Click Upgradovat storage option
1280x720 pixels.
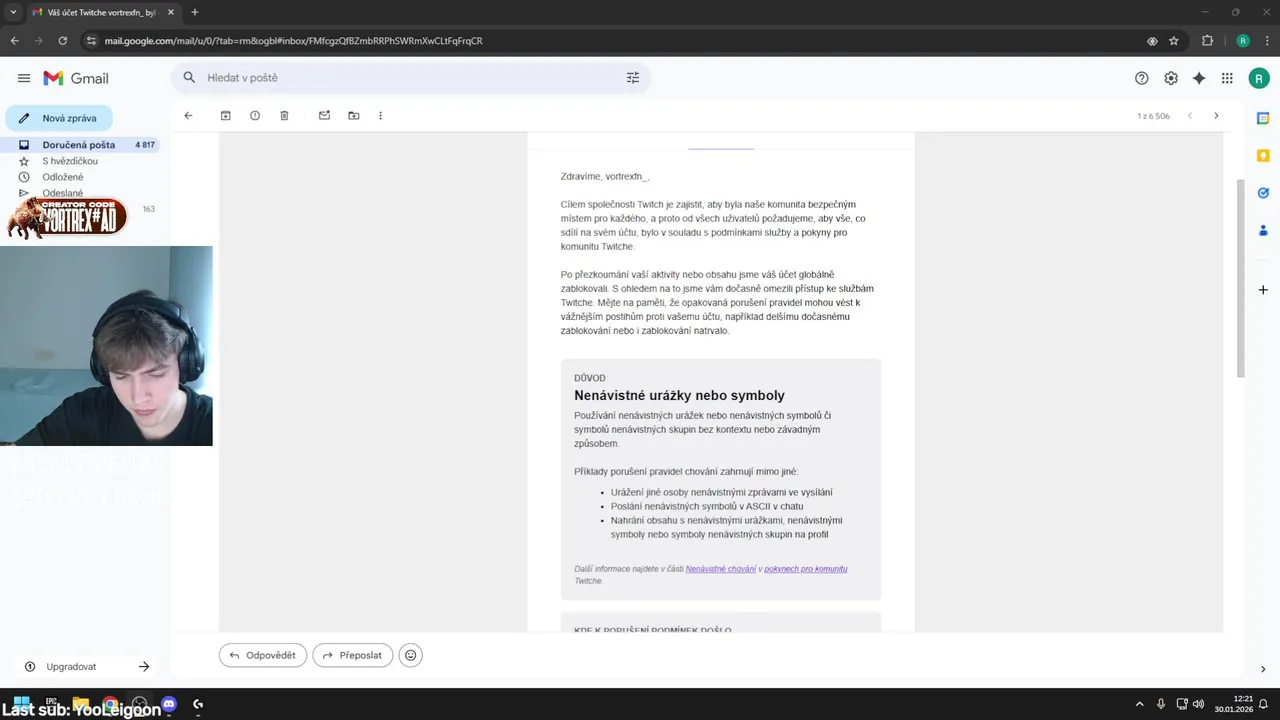(x=71, y=667)
